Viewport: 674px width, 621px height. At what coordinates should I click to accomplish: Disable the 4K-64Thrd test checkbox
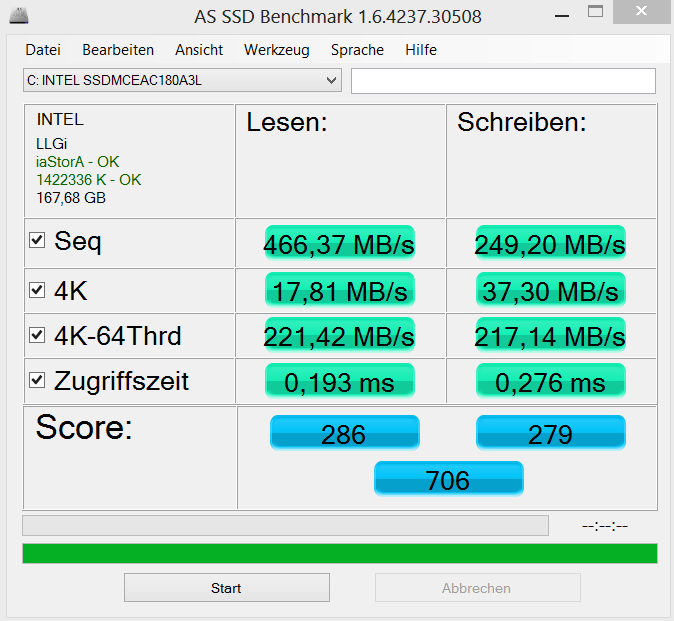pyautogui.click(x=37, y=335)
